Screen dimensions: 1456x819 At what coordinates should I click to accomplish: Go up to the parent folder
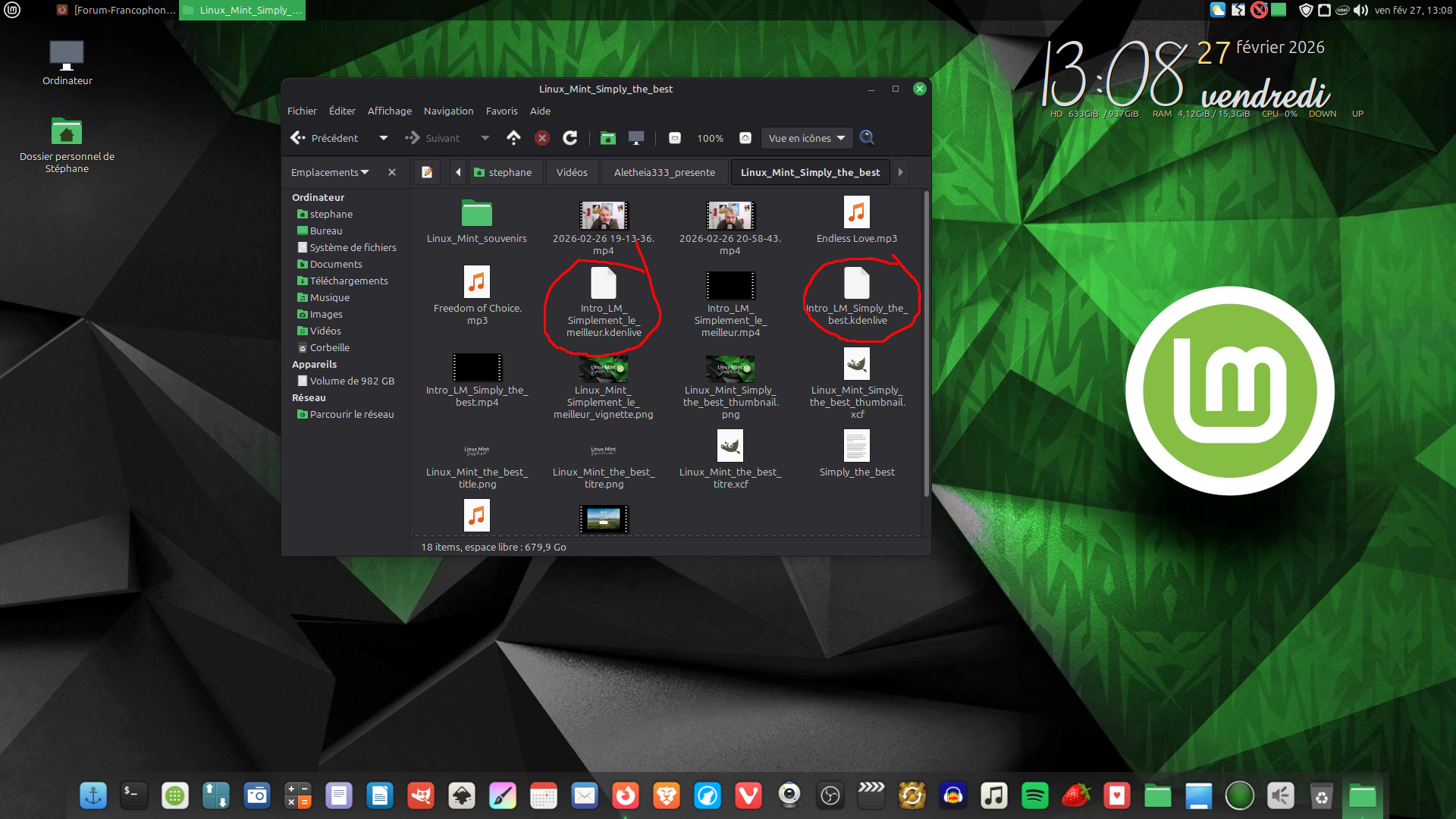tap(513, 138)
